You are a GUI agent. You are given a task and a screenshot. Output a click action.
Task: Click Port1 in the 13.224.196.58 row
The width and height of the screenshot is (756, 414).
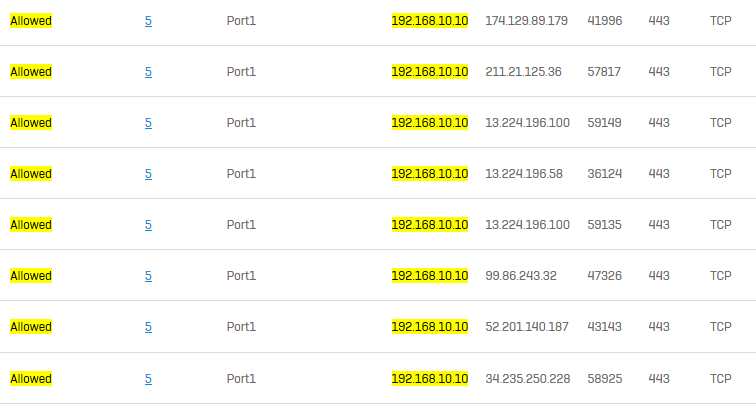(241, 174)
